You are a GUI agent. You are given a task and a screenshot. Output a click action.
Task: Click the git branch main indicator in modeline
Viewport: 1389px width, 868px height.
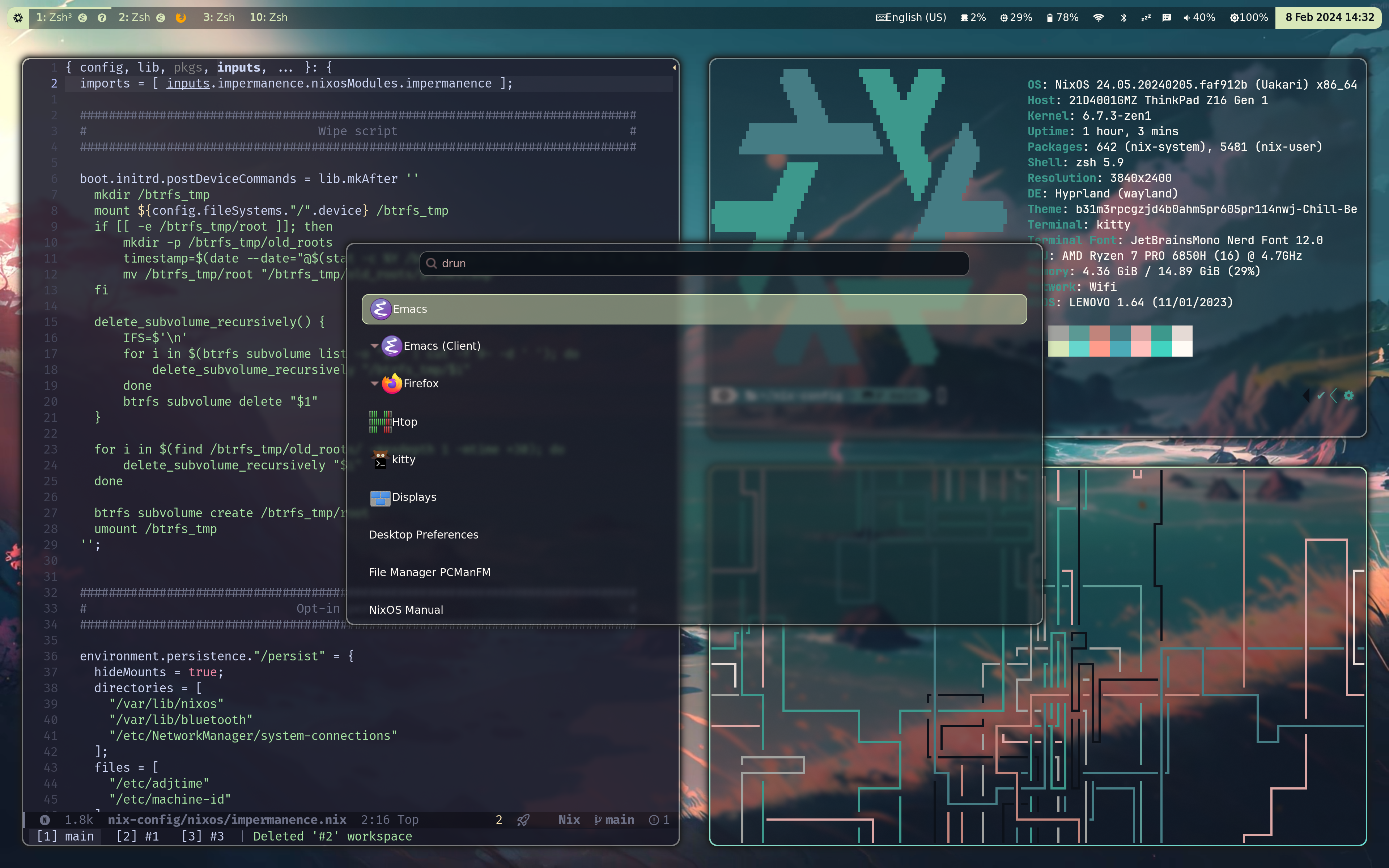click(614, 820)
